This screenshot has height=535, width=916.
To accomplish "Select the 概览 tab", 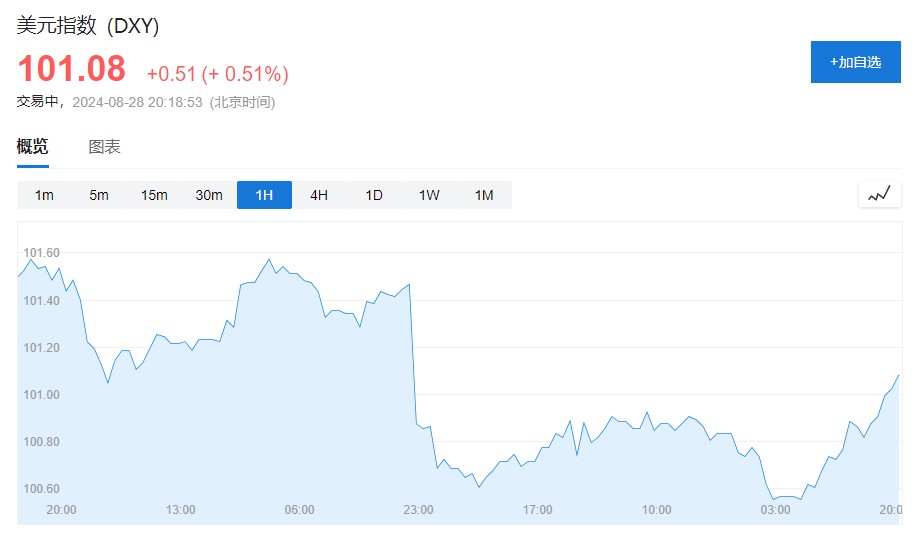I will coord(32,147).
